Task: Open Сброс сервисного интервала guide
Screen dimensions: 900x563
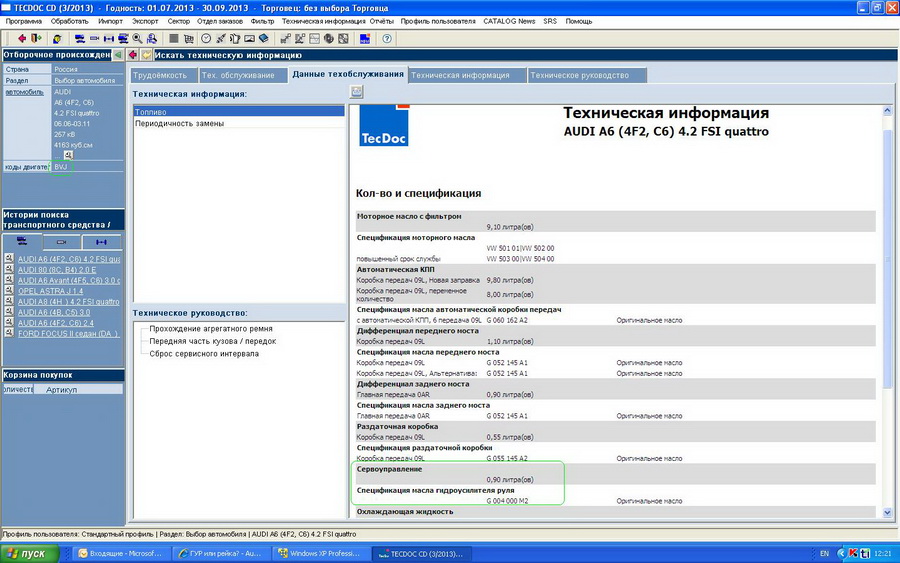Action: (x=204, y=354)
